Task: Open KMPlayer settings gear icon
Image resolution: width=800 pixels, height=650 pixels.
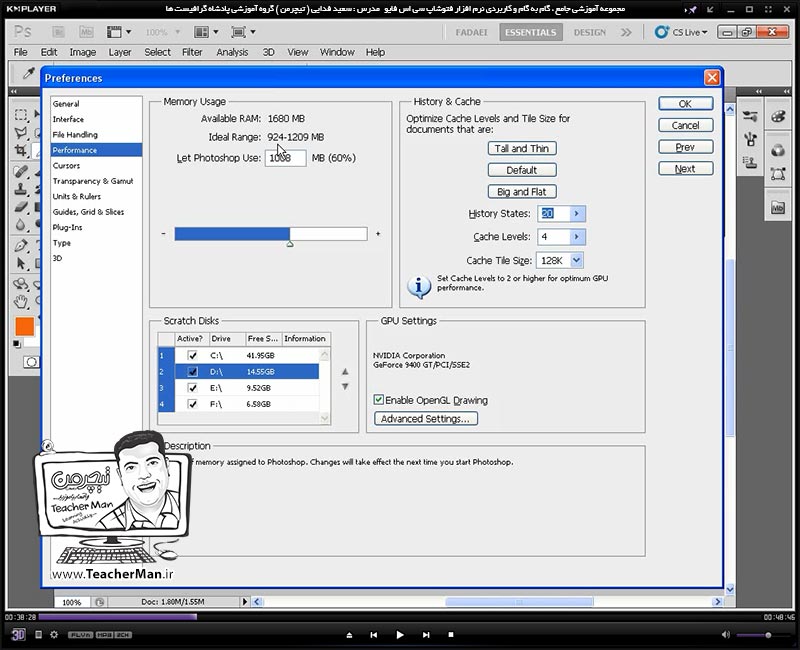Action: coord(54,635)
